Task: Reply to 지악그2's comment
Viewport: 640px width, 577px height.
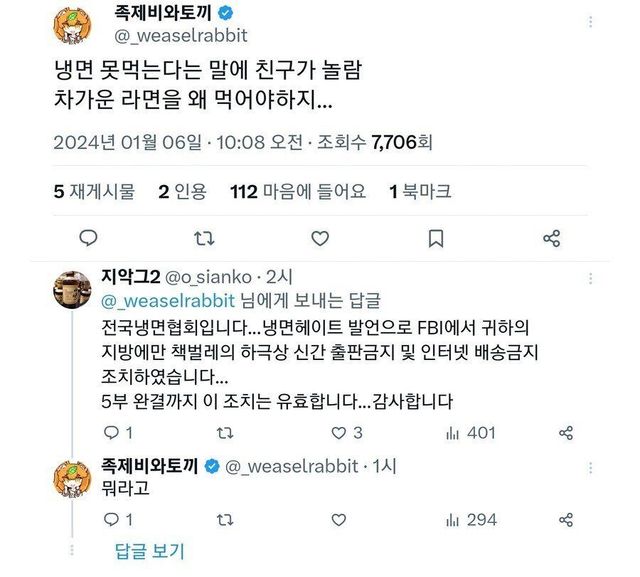Action: [111, 433]
